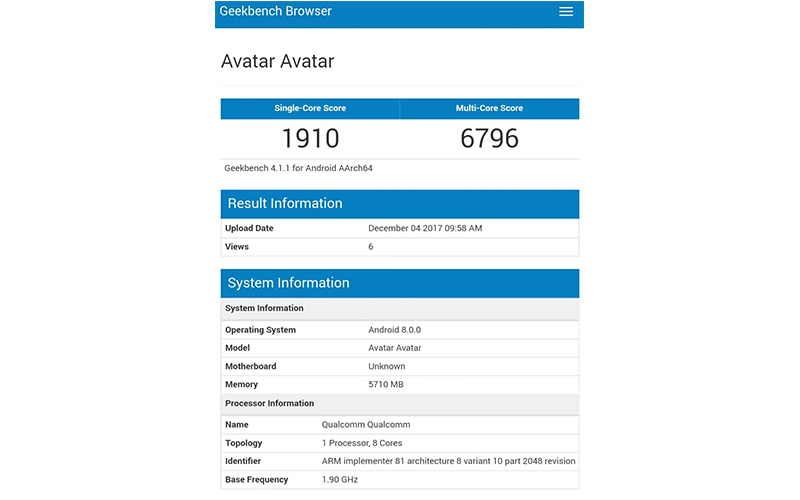Select the '5710 MB' memory value
Viewport: 800px width, 500px height.
click(x=386, y=385)
